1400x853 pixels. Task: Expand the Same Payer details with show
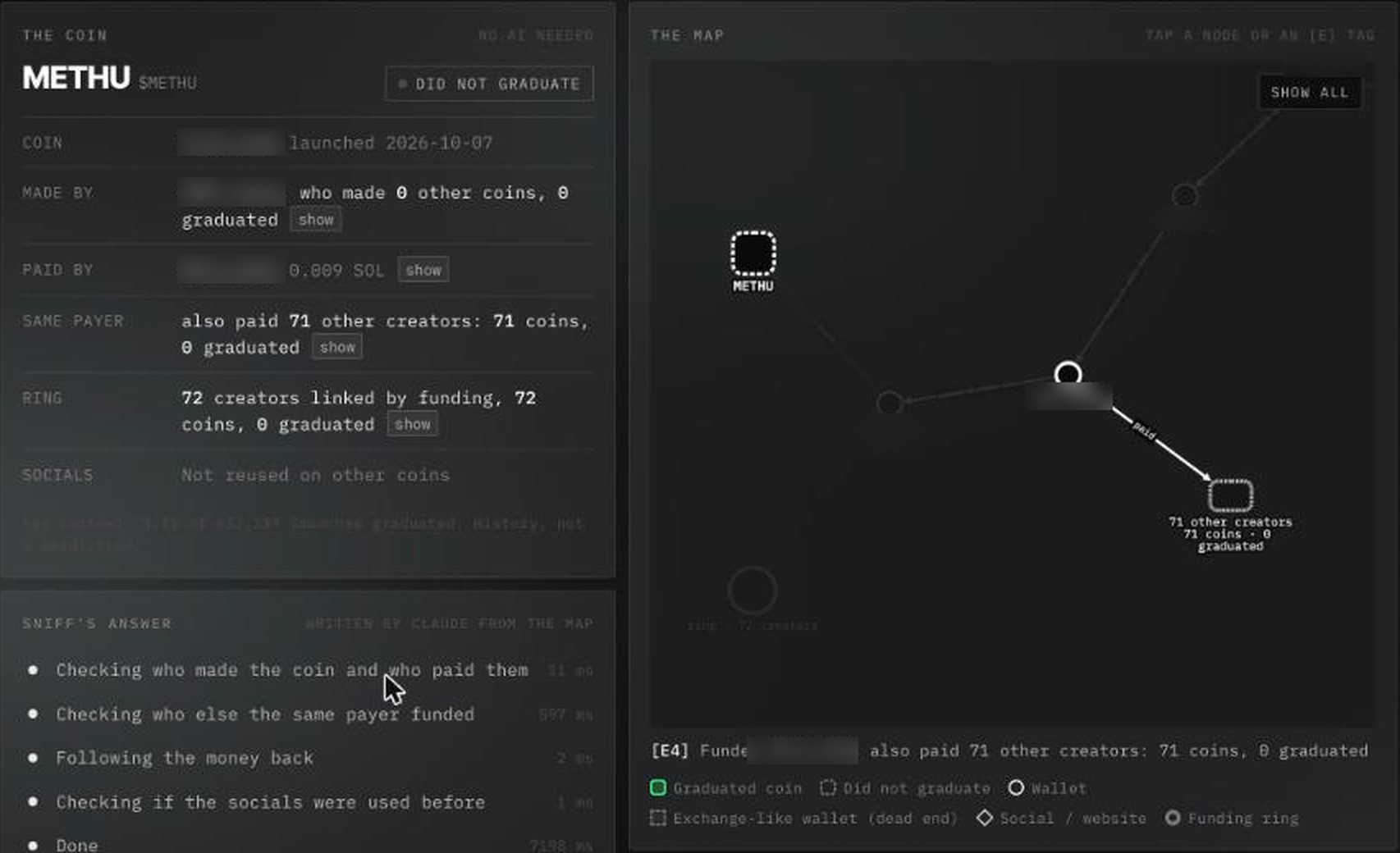(337, 347)
